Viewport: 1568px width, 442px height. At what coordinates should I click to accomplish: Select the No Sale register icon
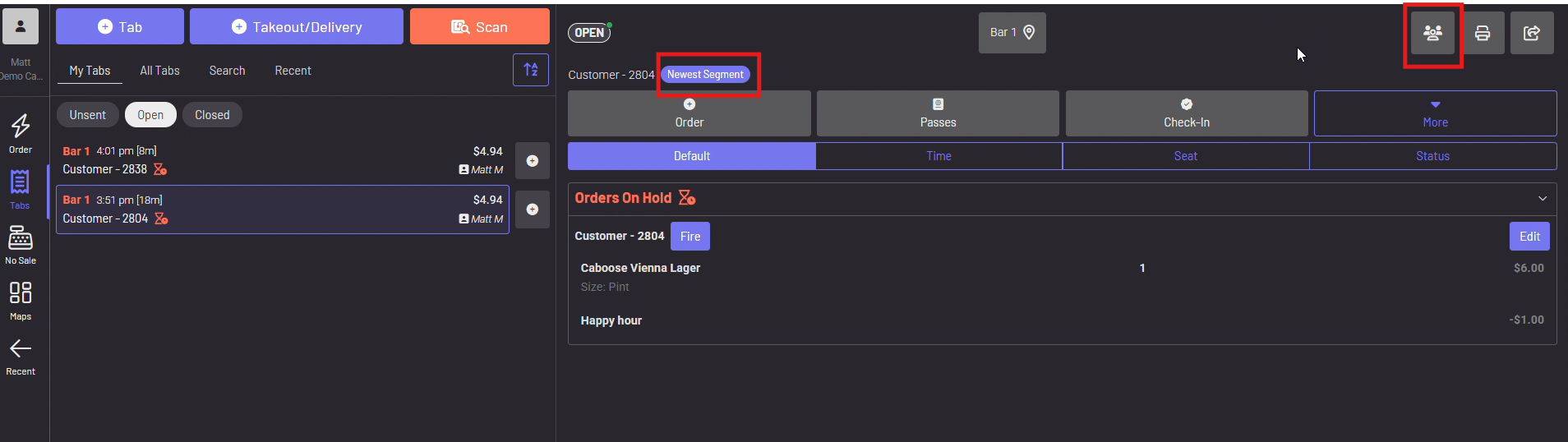(x=21, y=245)
